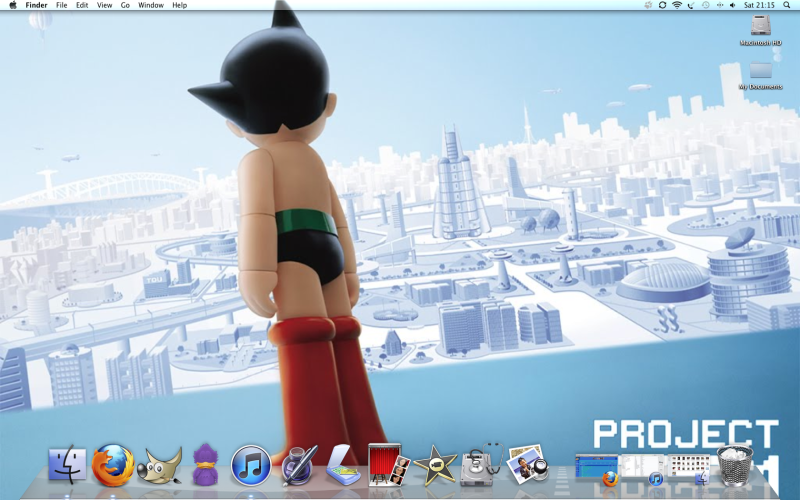Open the File menu

61,5
